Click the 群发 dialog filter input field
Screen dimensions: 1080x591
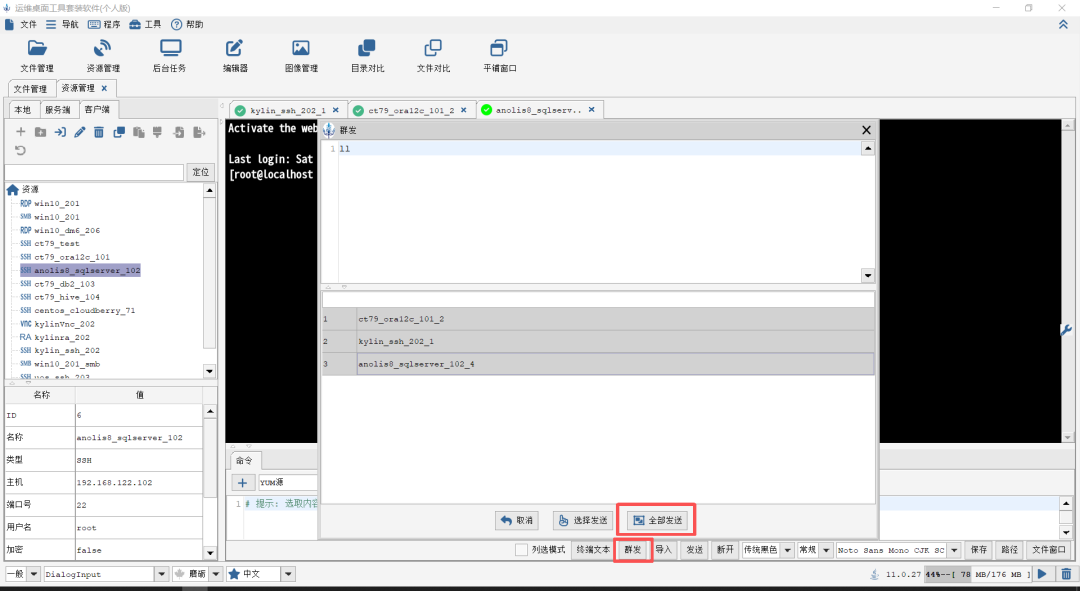pos(598,300)
